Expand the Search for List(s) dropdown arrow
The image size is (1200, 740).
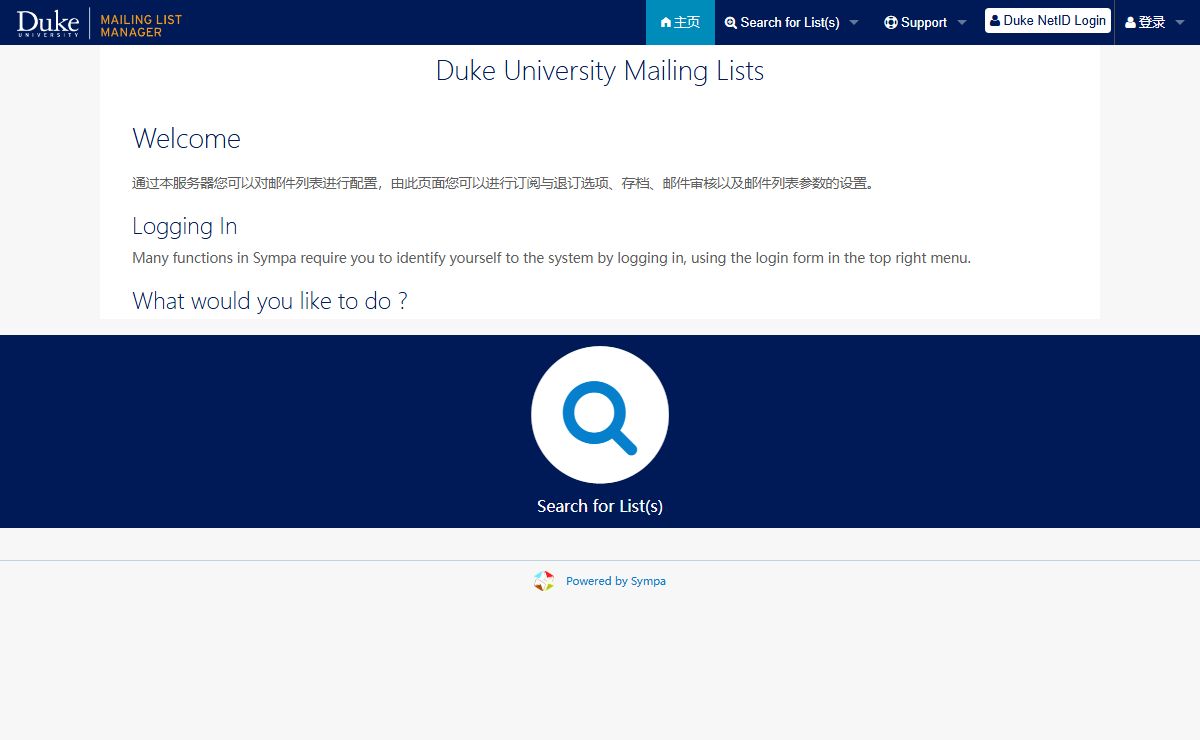[x=854, y=22]
